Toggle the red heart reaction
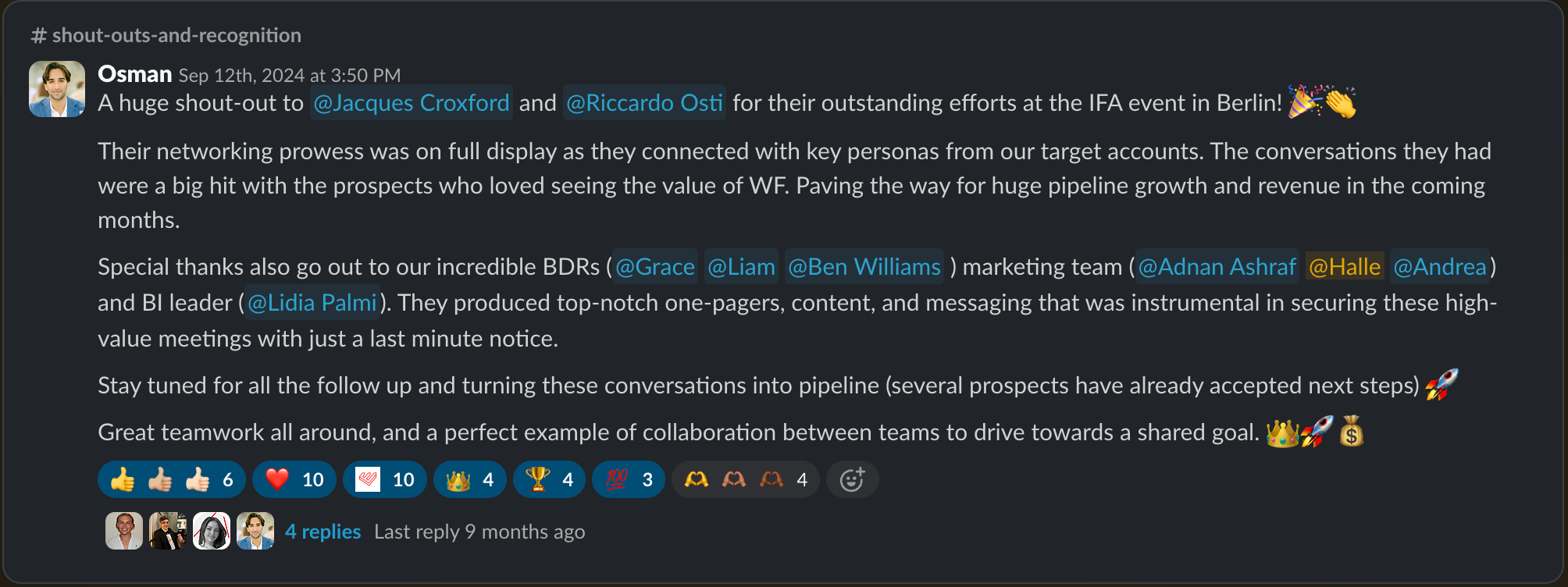This screenshot has width=1568, height=587. pos(294,479)
